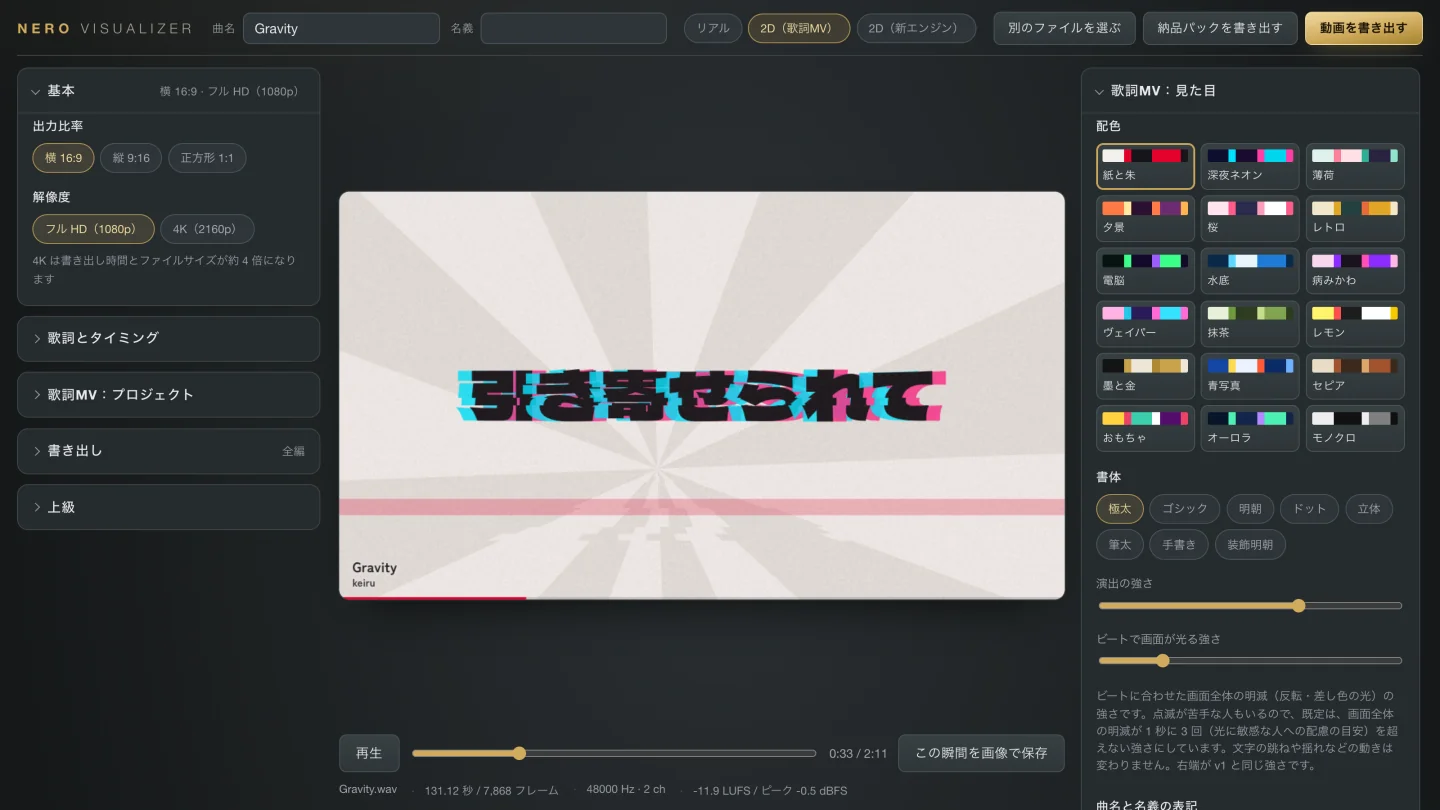Screen dimensions: 1440x810
Task: Click the -11.9 LUFS peak readout
Action: (x=770, y=790)
